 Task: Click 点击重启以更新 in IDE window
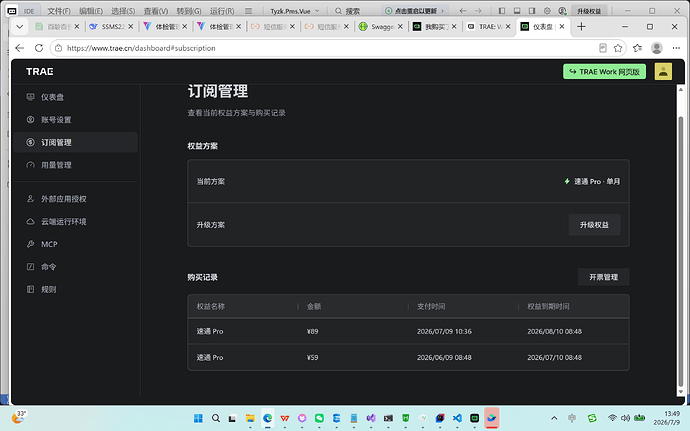(415, 11)
